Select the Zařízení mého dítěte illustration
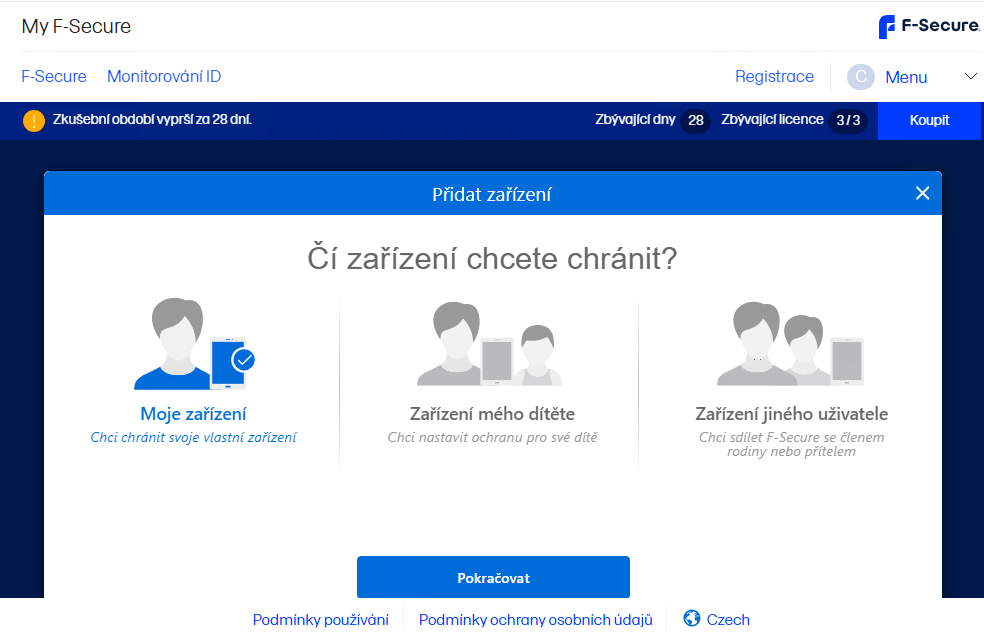 coord(489,344)
